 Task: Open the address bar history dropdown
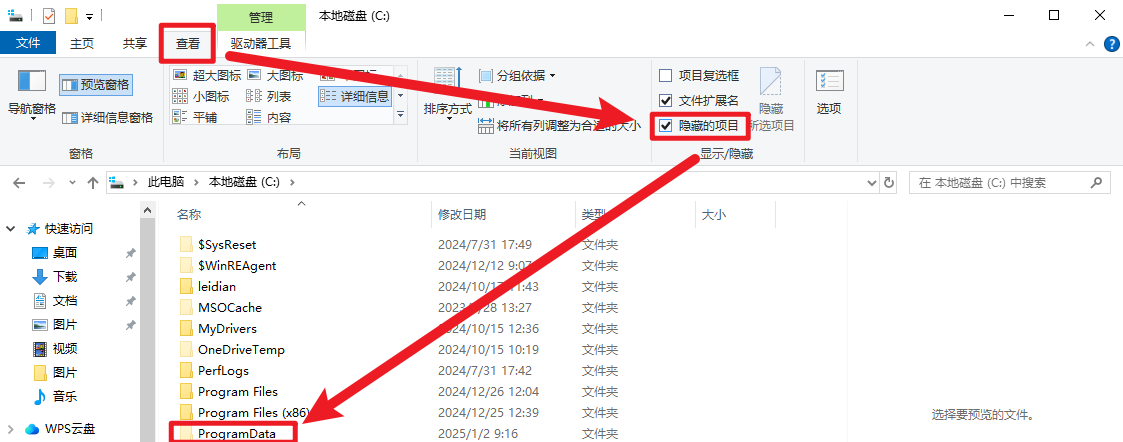(x=871, y=183)
